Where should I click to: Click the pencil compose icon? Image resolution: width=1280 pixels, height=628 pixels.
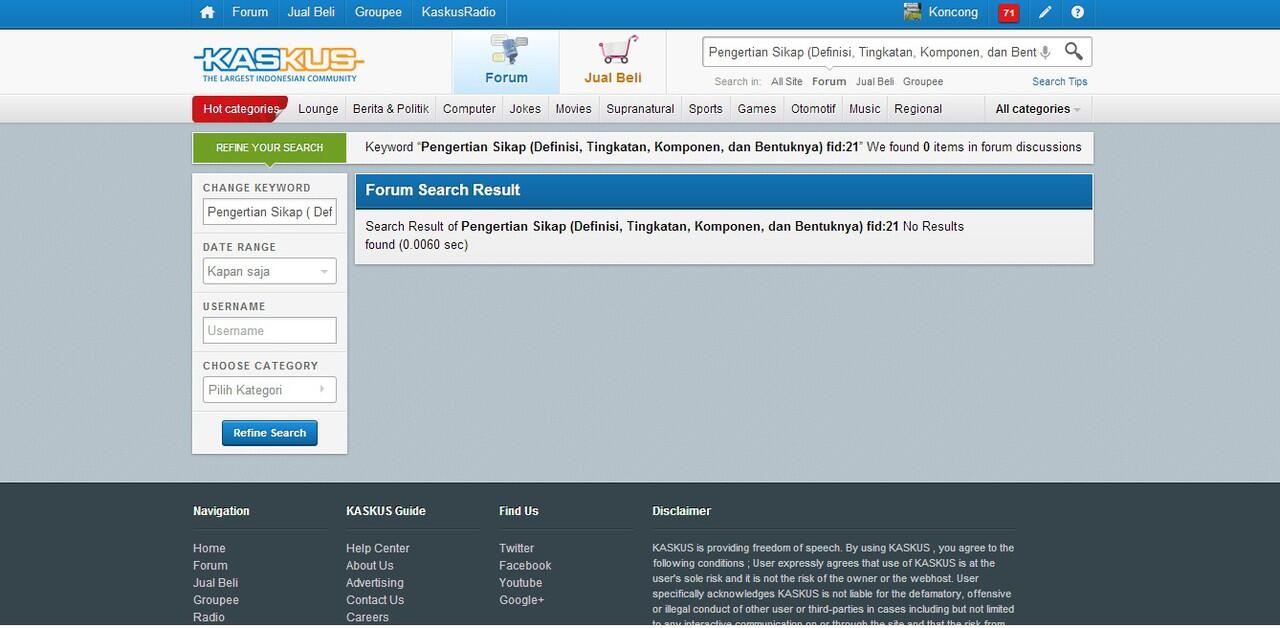pyautogui.click(x=1045, y=12)
